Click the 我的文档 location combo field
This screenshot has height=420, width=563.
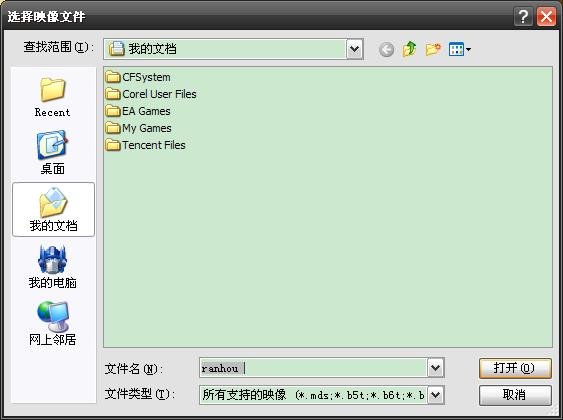pos(233,49)
